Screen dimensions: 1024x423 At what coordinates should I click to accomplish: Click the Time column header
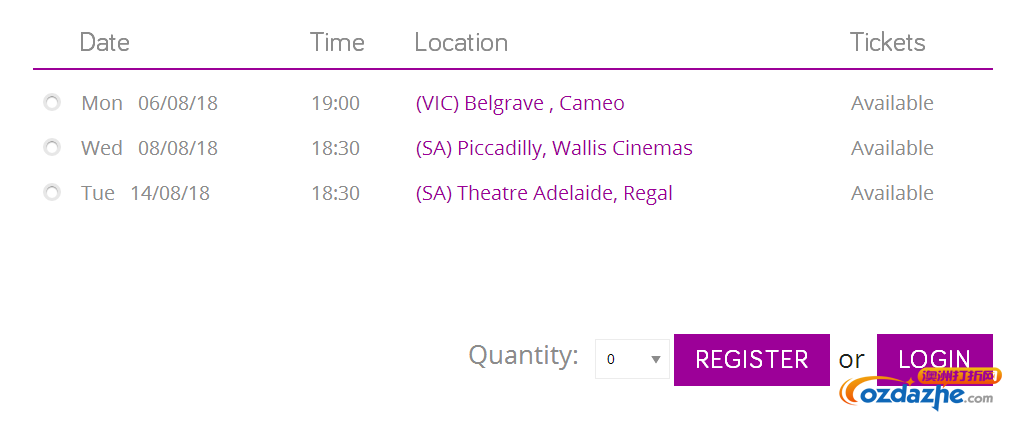coord(337,42)
